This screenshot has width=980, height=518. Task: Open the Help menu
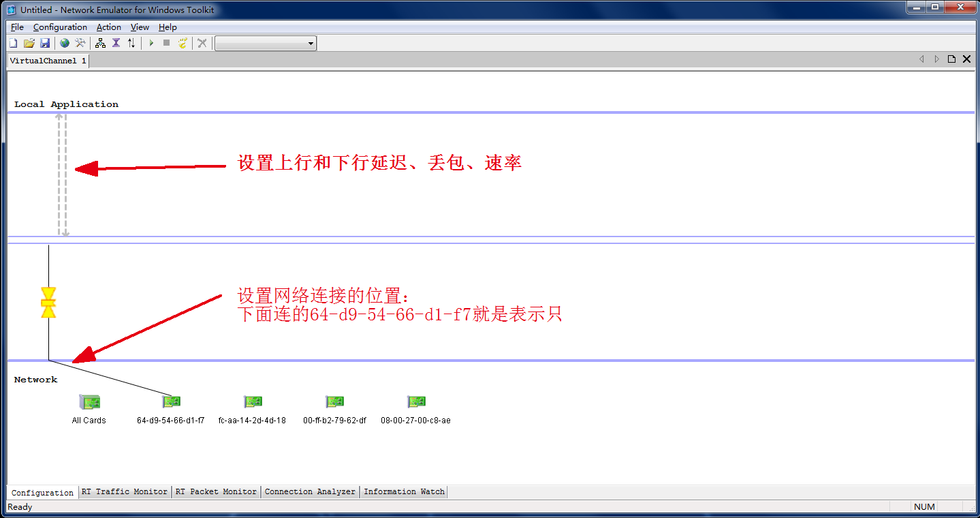168,27
